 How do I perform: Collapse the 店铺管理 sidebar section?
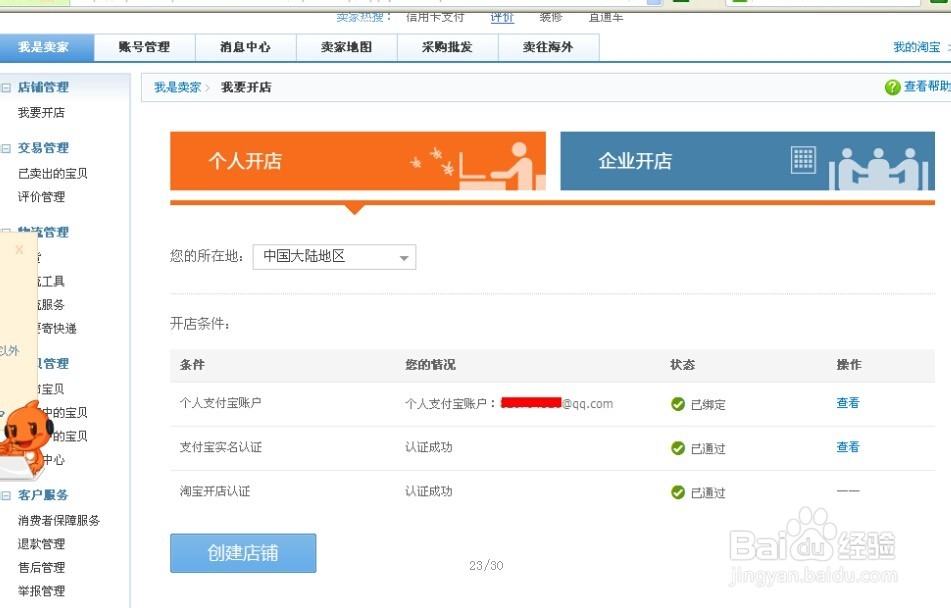click(6, 87)
